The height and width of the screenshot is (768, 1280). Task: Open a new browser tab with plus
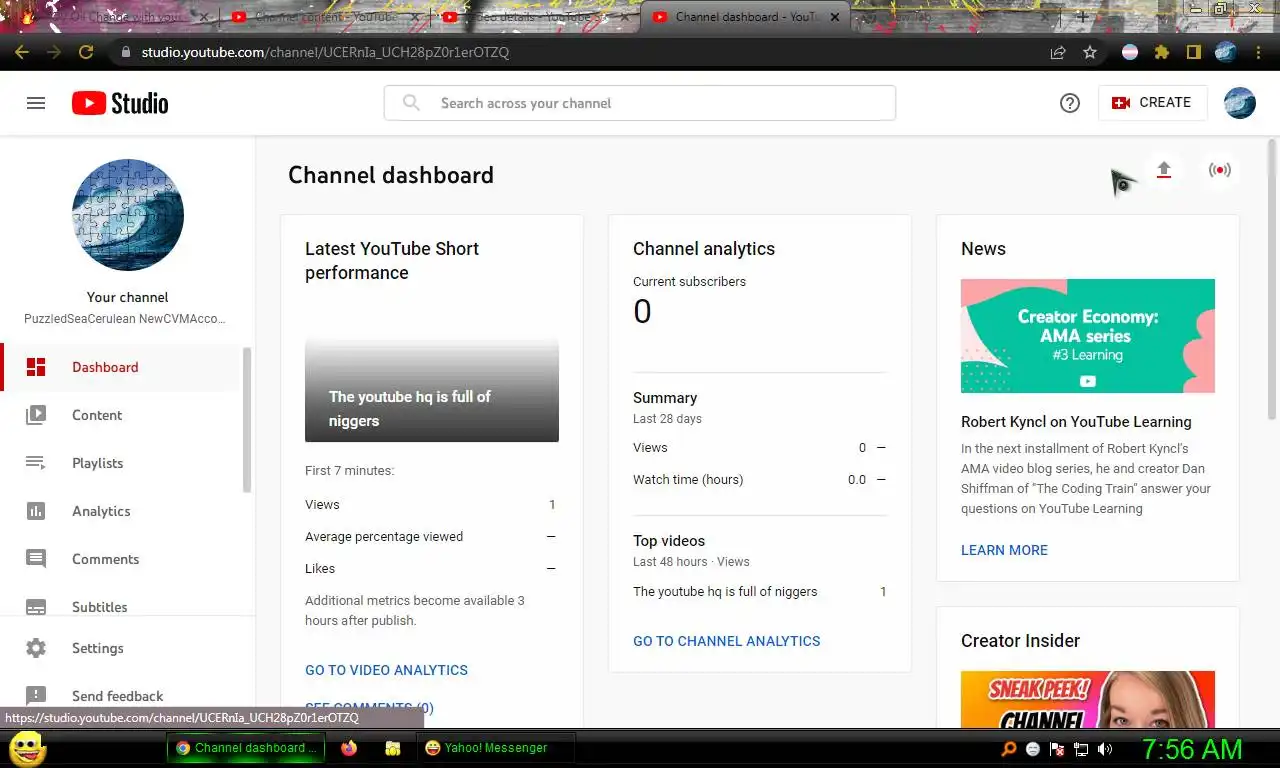[x=1082, y=17]
